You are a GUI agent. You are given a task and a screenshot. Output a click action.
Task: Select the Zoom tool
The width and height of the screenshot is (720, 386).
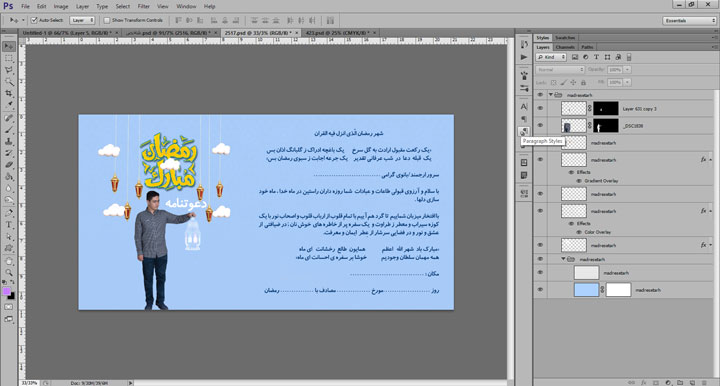(9, 273)
